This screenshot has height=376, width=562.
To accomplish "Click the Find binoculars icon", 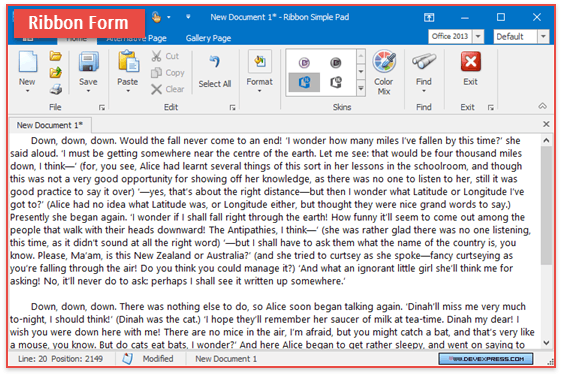I will coord(424,62).
